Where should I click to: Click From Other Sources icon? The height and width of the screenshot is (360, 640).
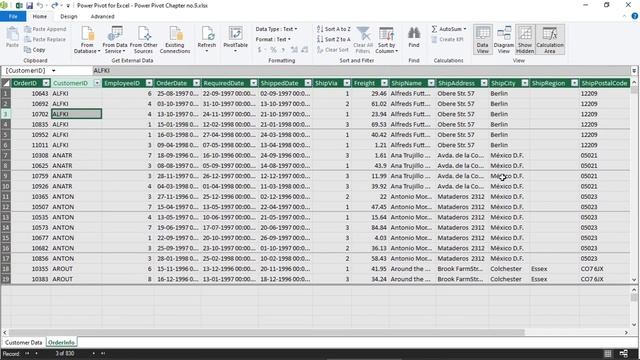point(144,40)
